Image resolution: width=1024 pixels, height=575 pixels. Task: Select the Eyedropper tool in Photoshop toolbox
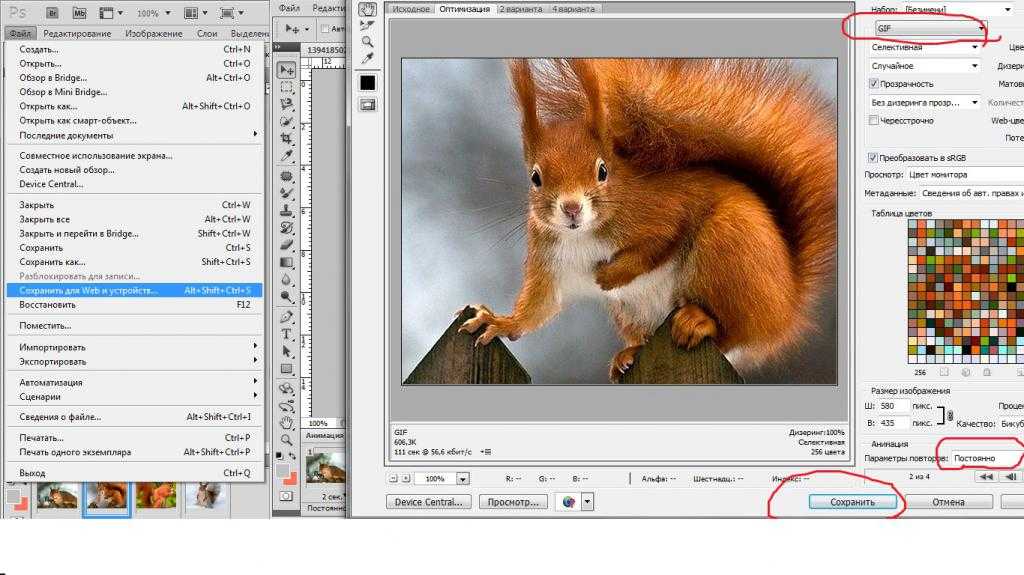(x=287, y=156)
